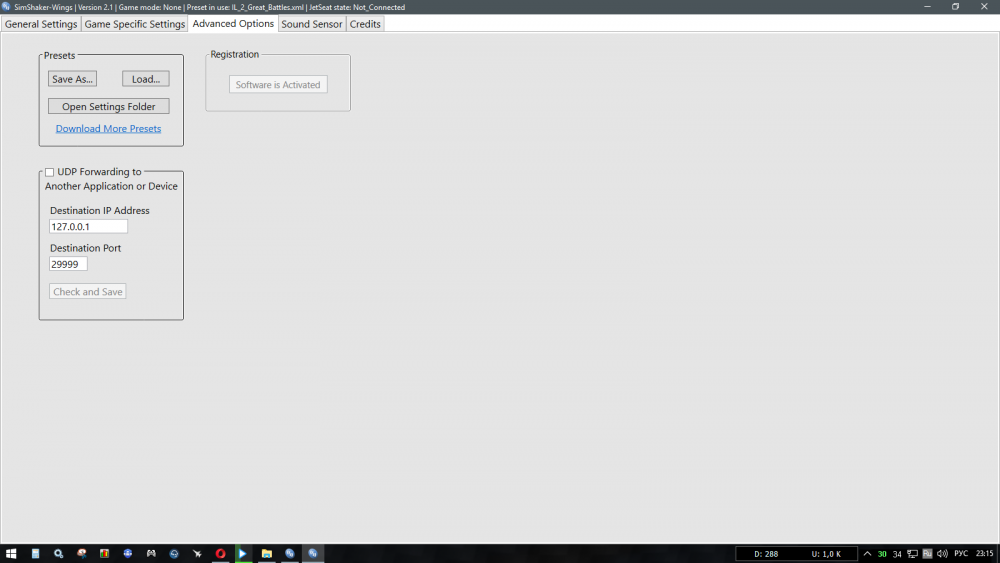Open the game controller taskbar icon
The height and width of the screenshot is (563, 1000).
pos(151,553)
